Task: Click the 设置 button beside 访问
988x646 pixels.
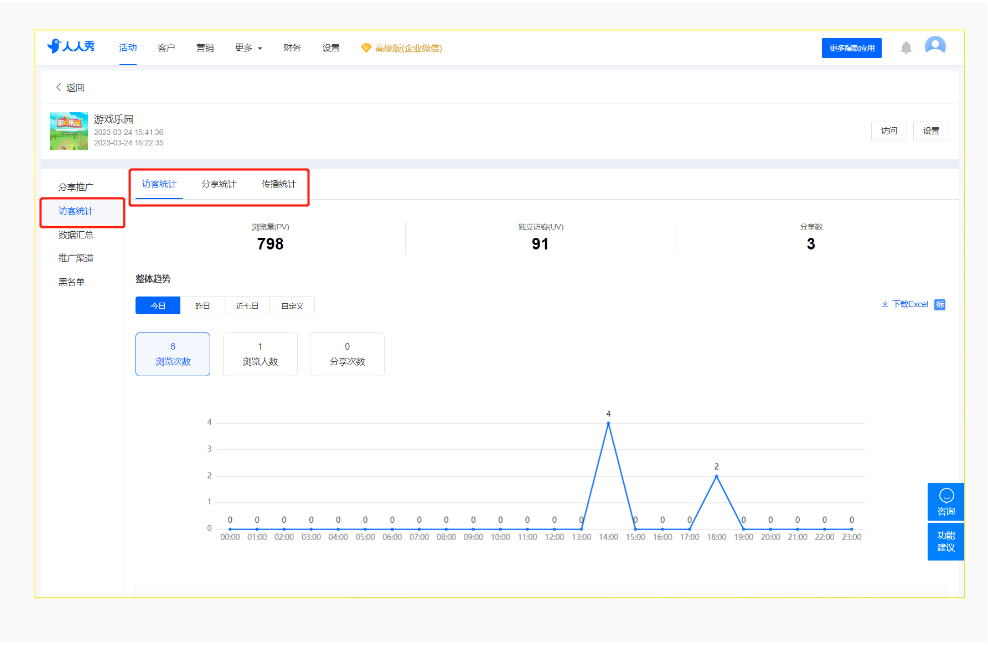Action: 931,130
